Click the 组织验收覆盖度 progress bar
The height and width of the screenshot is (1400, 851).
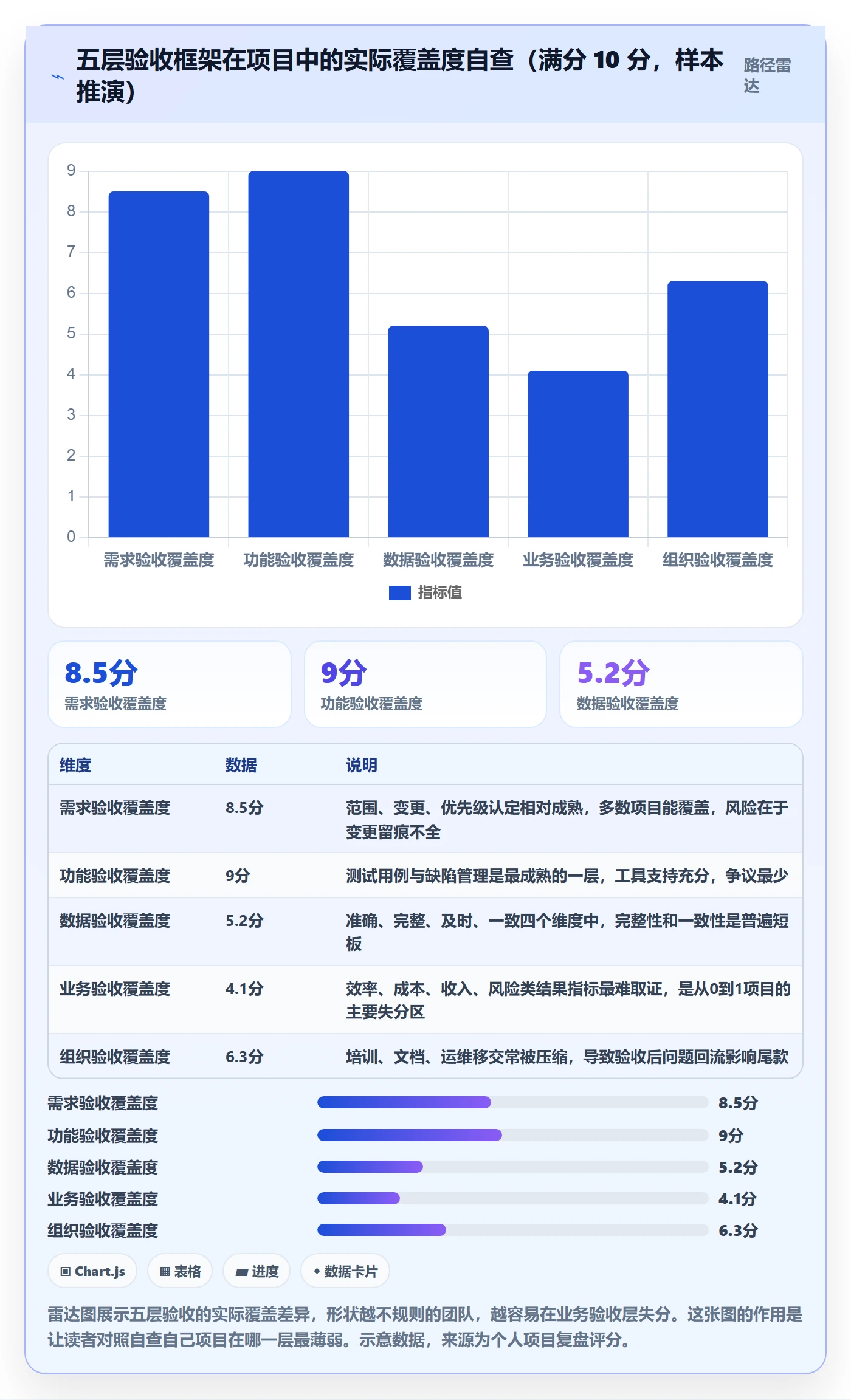click(513, 1230)
